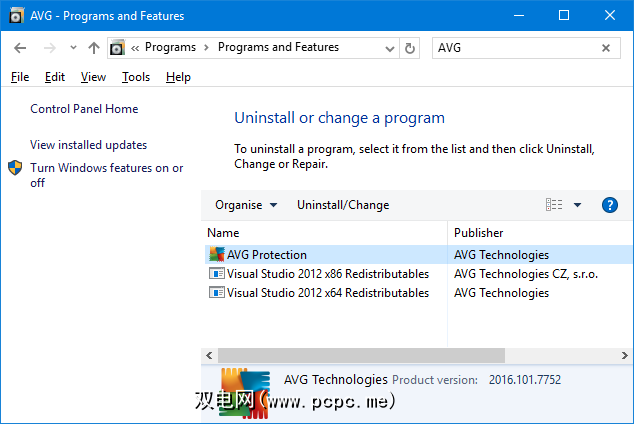The height and width of the screenshot is (424, 634).
Task: Refresh the Programs and Features list
Action: (410, 49)
